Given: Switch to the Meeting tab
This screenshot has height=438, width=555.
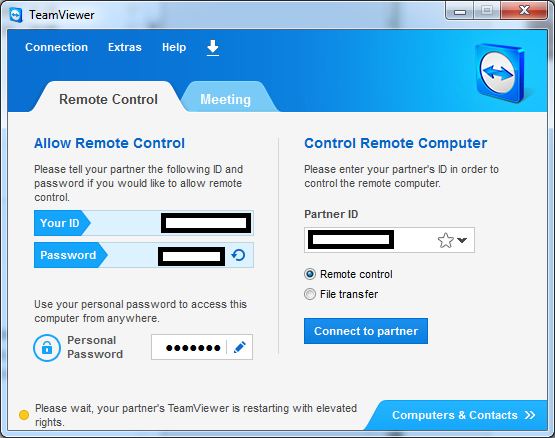Looking at the screenshot, I should 225,99.
